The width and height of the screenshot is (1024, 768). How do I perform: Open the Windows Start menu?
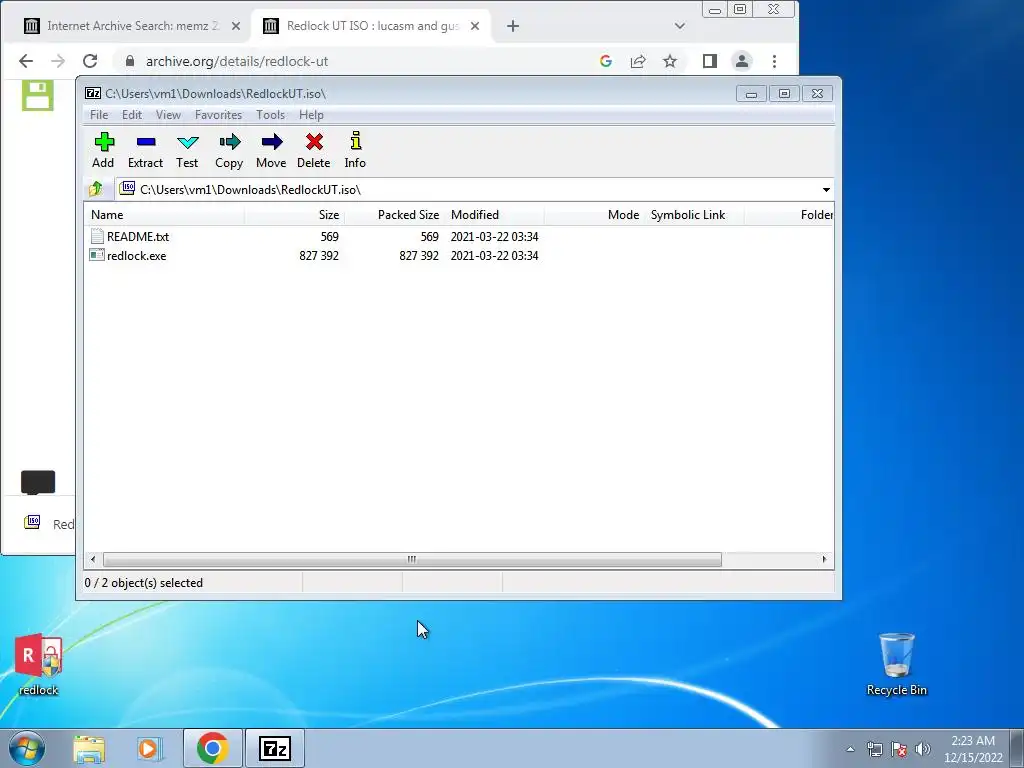click(26, 748)
